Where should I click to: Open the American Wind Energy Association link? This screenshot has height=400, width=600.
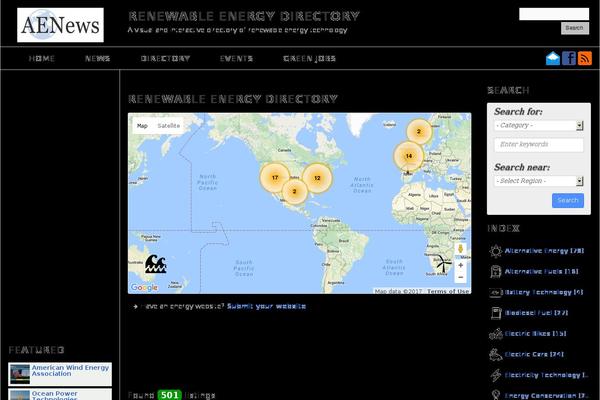[70, 370]
